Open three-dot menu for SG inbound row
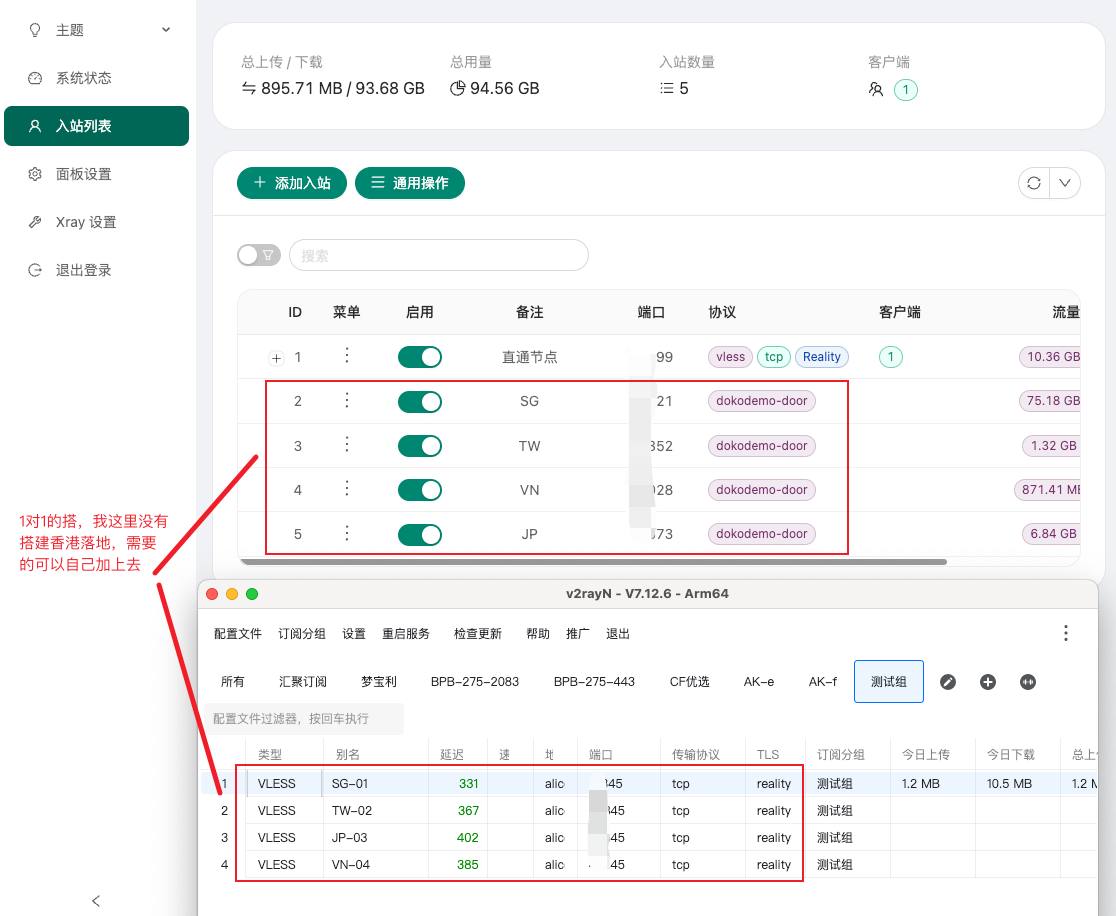Image resolution: width=1116 pixels, height=916 pixels. coord(347,401)
